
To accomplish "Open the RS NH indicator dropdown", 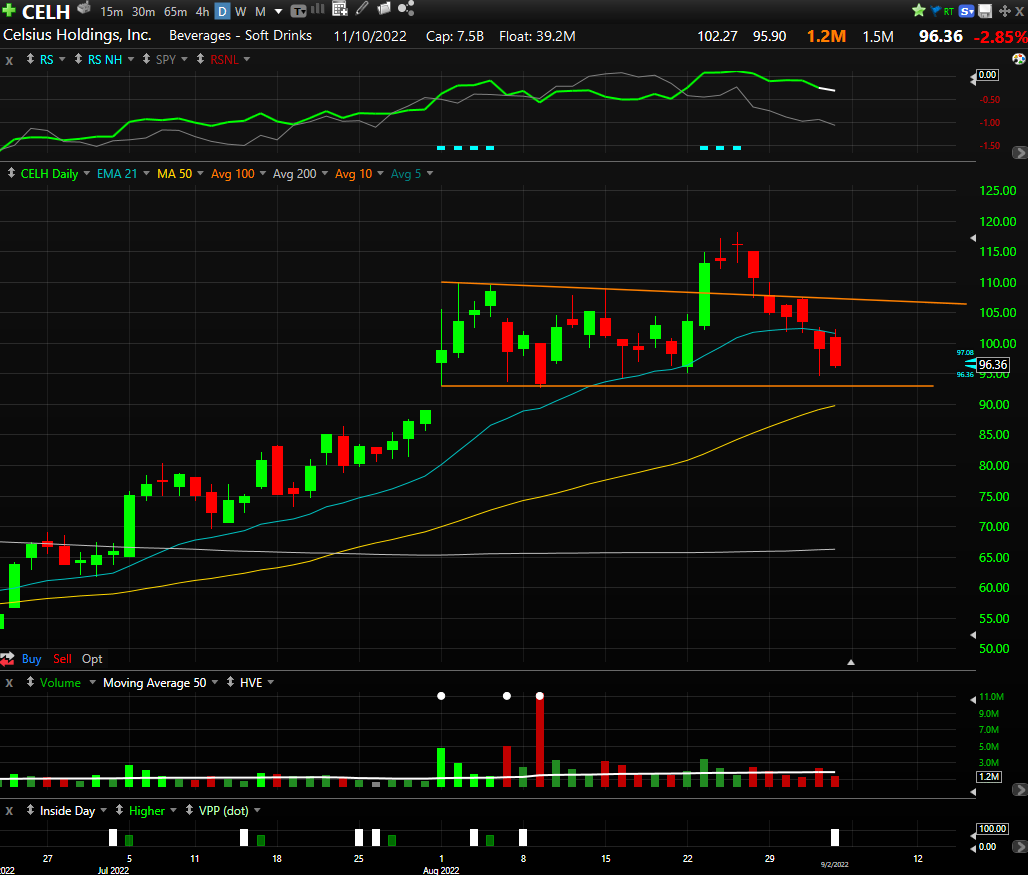I will point(131,59).
